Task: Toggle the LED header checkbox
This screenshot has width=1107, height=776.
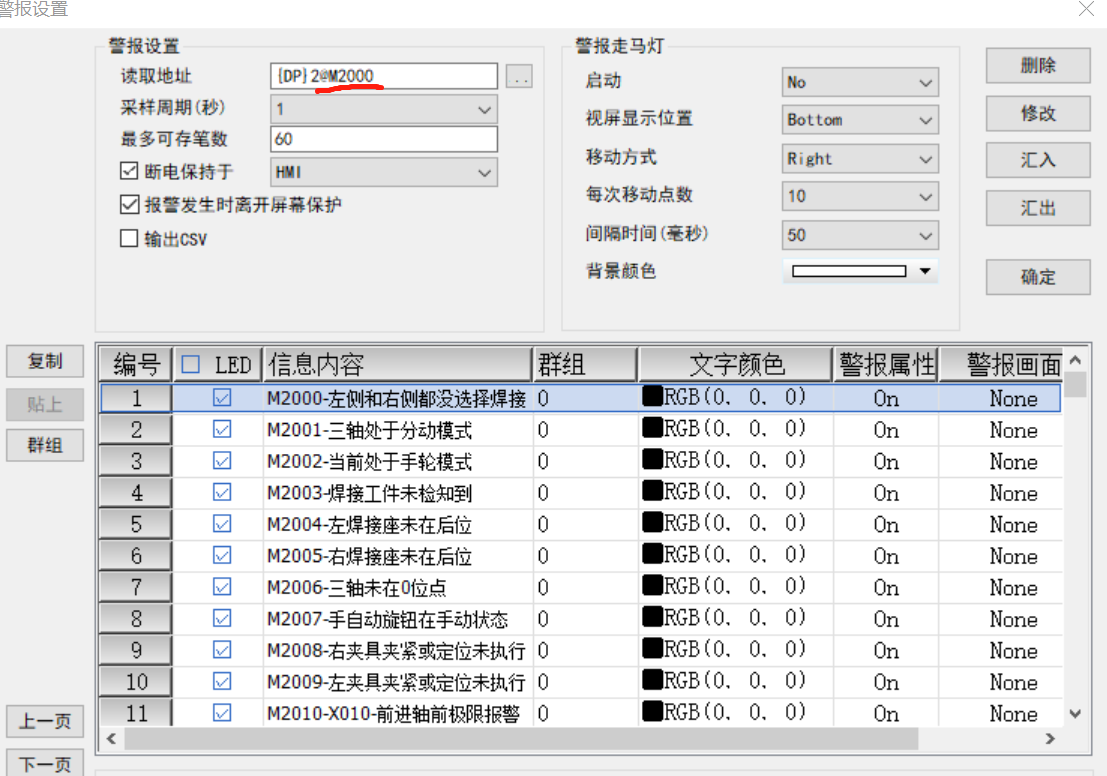Action: click(190, 365)
